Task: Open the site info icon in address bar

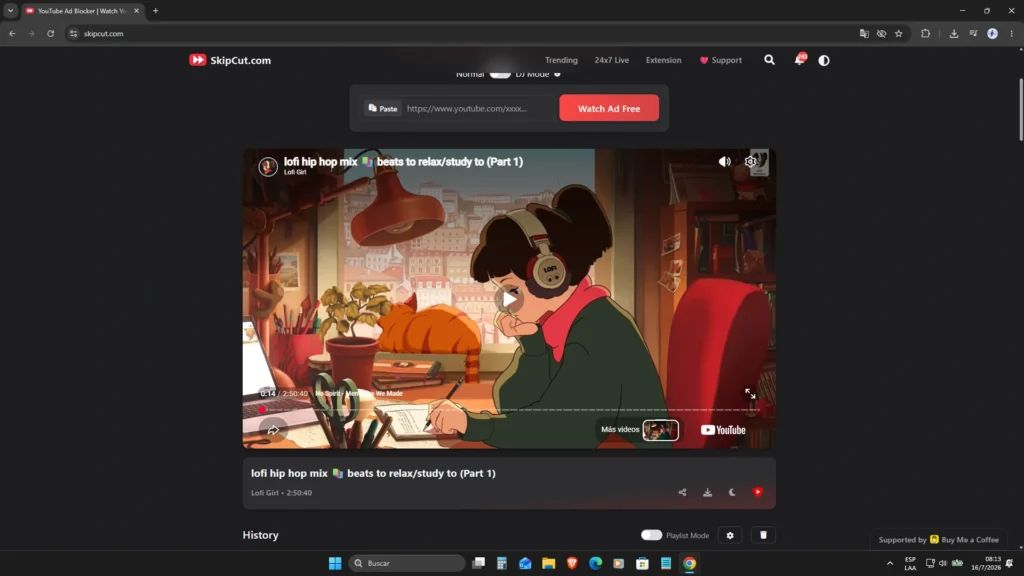Action: pos(73,33)
